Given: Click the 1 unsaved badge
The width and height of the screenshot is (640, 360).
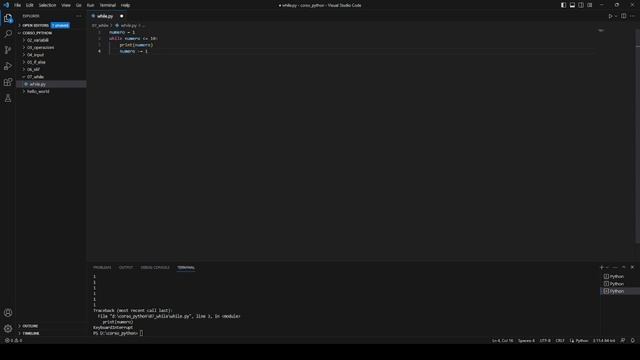Looking at the screenshot, I should pos(60,25).
